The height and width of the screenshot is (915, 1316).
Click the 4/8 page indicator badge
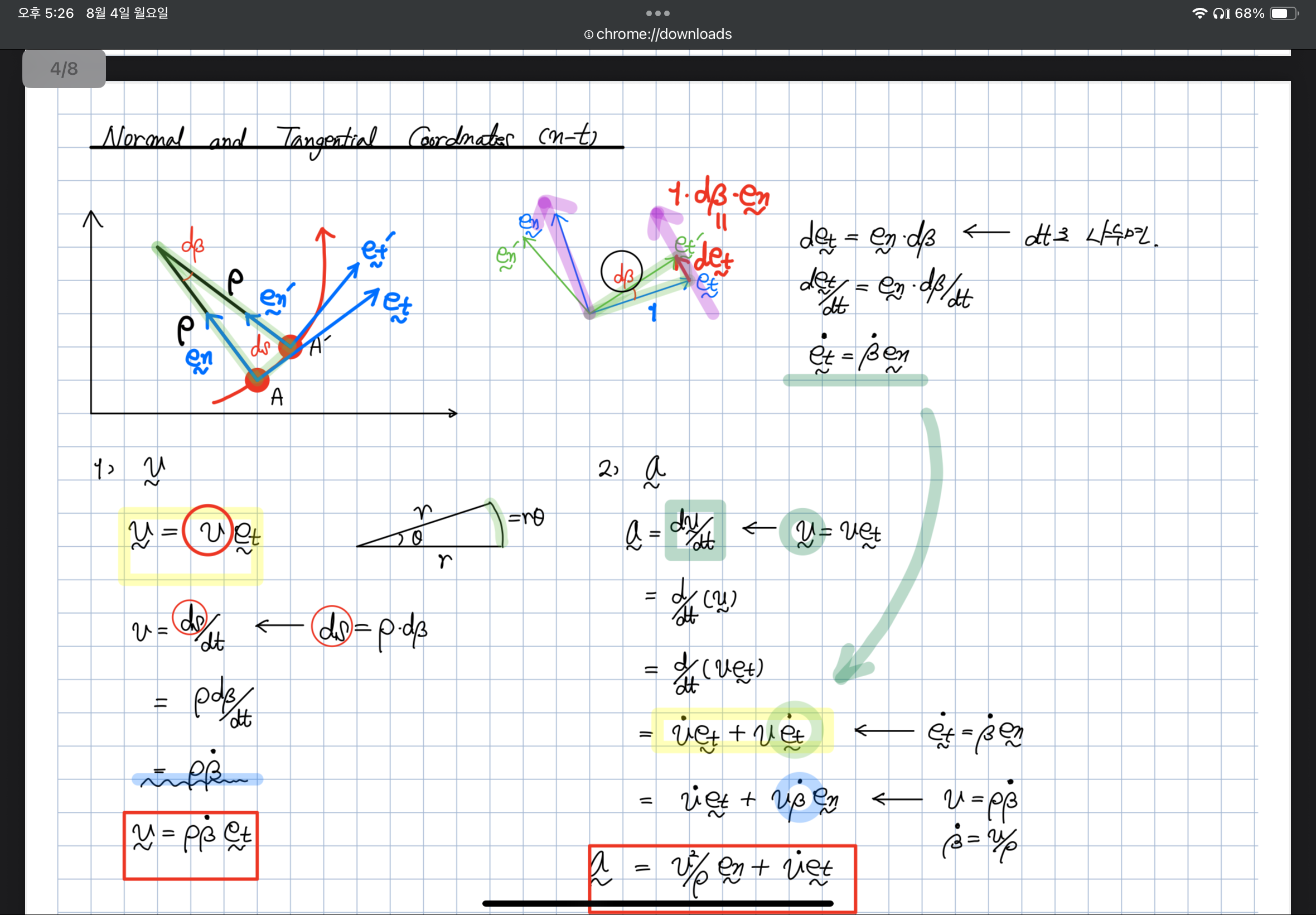[64, 69]
